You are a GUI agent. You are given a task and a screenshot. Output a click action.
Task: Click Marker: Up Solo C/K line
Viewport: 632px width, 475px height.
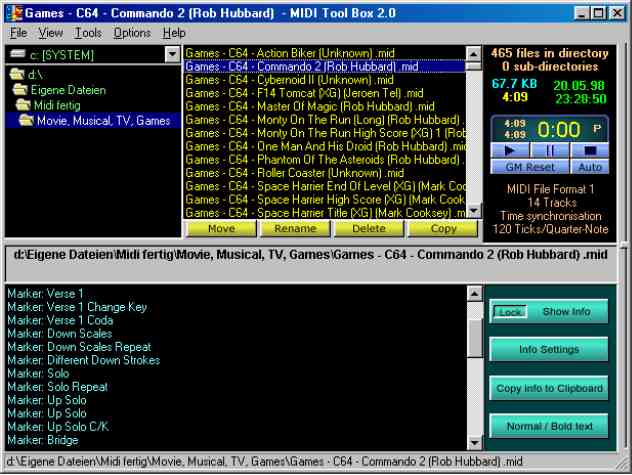58,427
